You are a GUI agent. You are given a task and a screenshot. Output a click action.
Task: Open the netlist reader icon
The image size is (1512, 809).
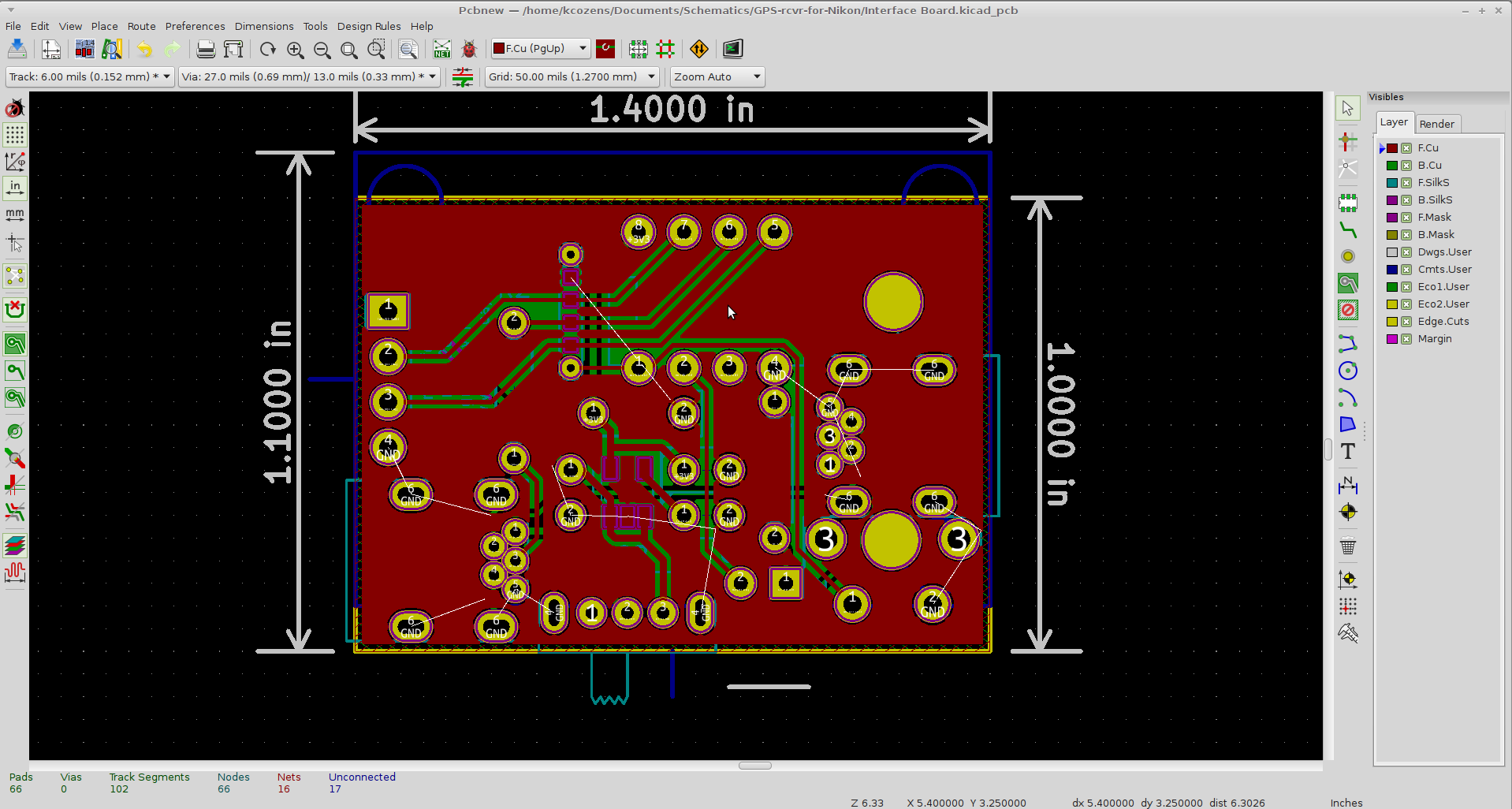tap(442, 49)
